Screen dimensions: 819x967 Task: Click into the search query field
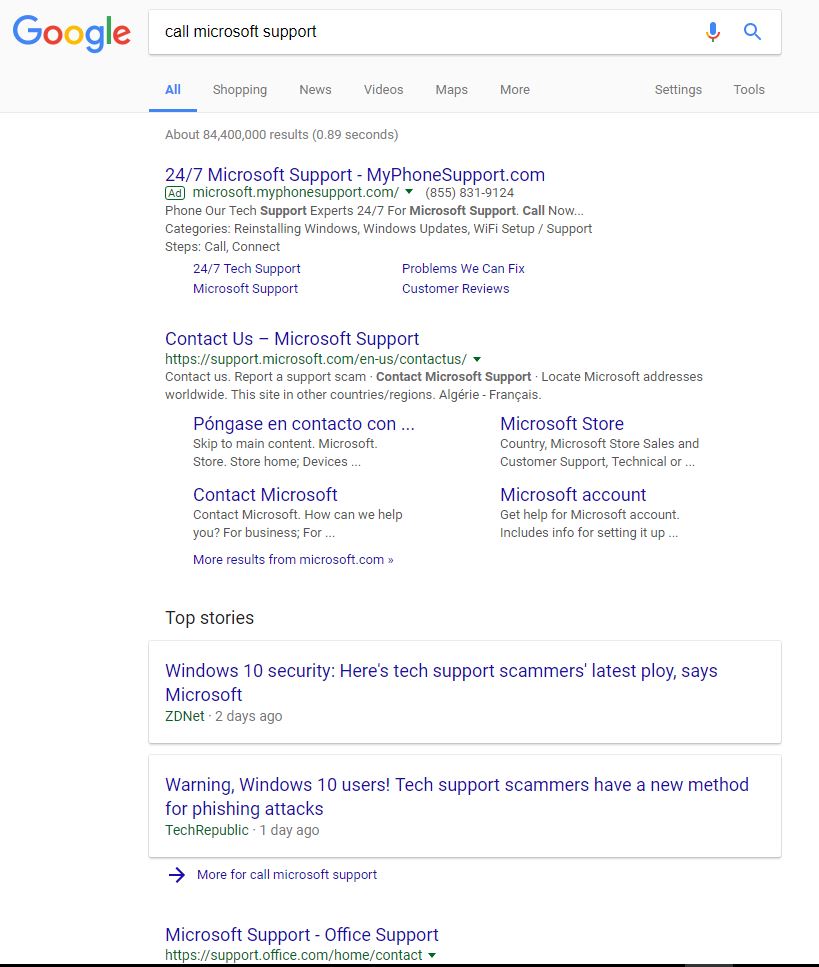click(426, 32)
